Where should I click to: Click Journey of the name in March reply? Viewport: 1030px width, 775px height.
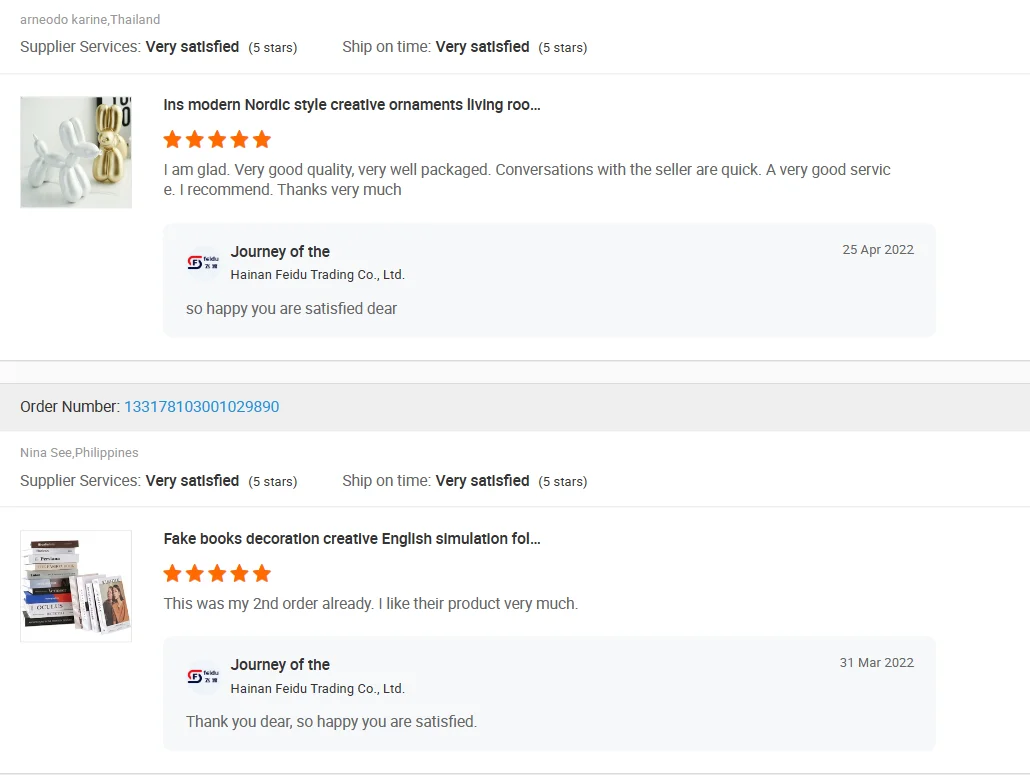coord(280,665)
